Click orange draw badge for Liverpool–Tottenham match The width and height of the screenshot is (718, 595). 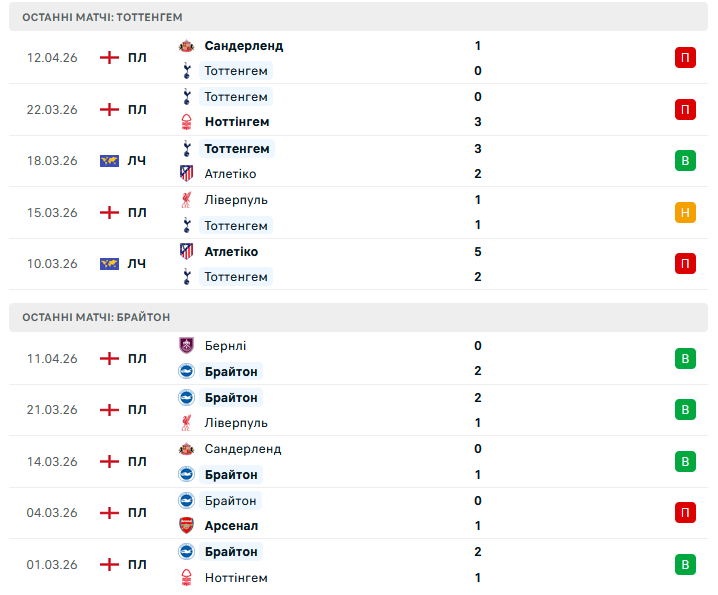point(685,212)
